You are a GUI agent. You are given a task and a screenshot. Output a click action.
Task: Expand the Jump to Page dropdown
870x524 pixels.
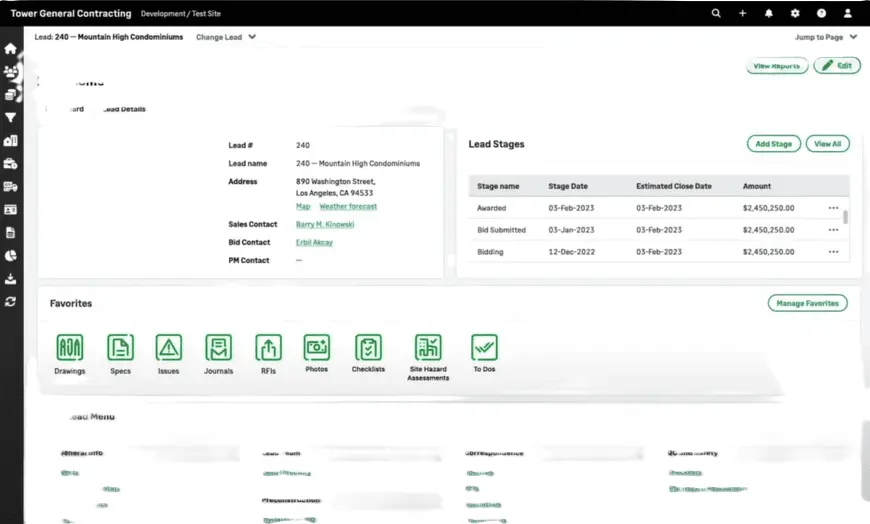(x=826, y=37)
